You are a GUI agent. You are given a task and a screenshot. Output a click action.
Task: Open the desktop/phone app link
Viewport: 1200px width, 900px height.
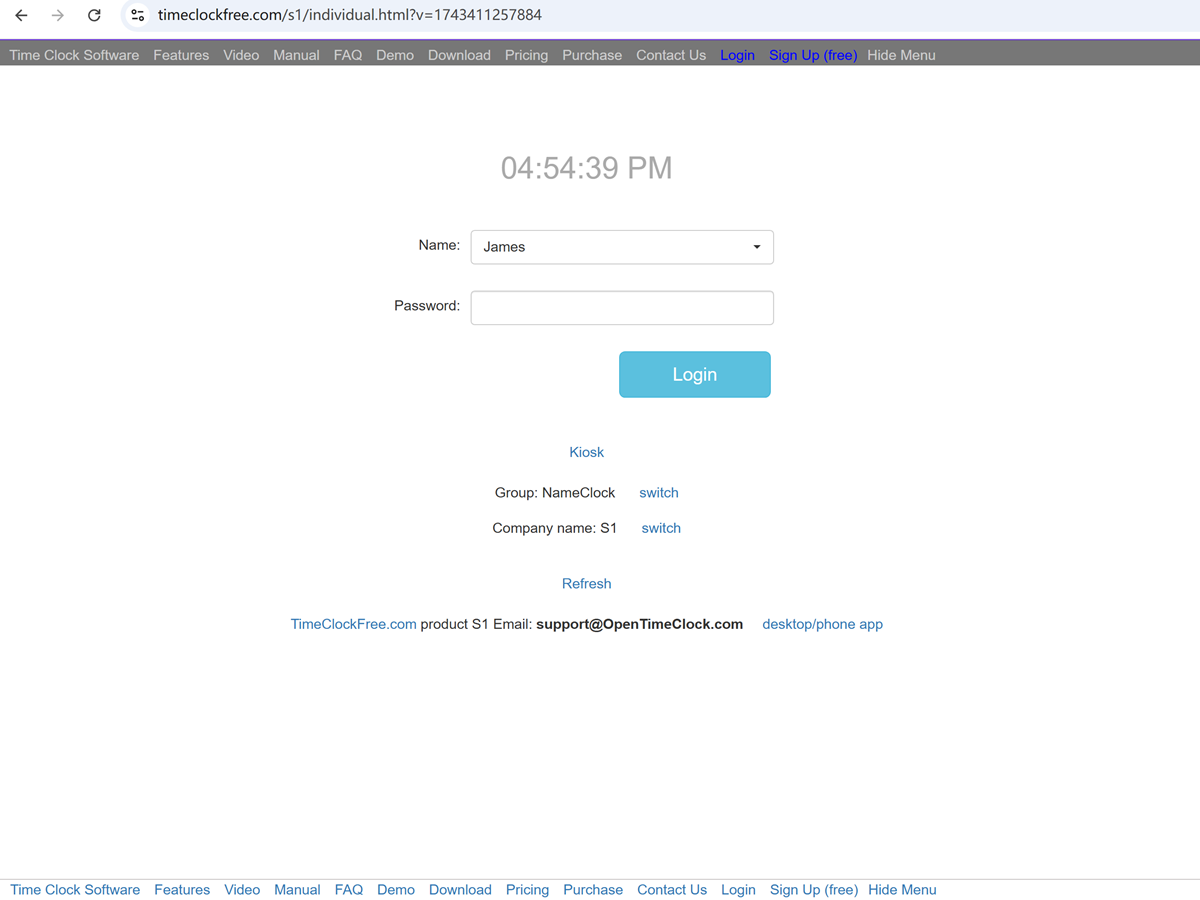click(823, 624)
